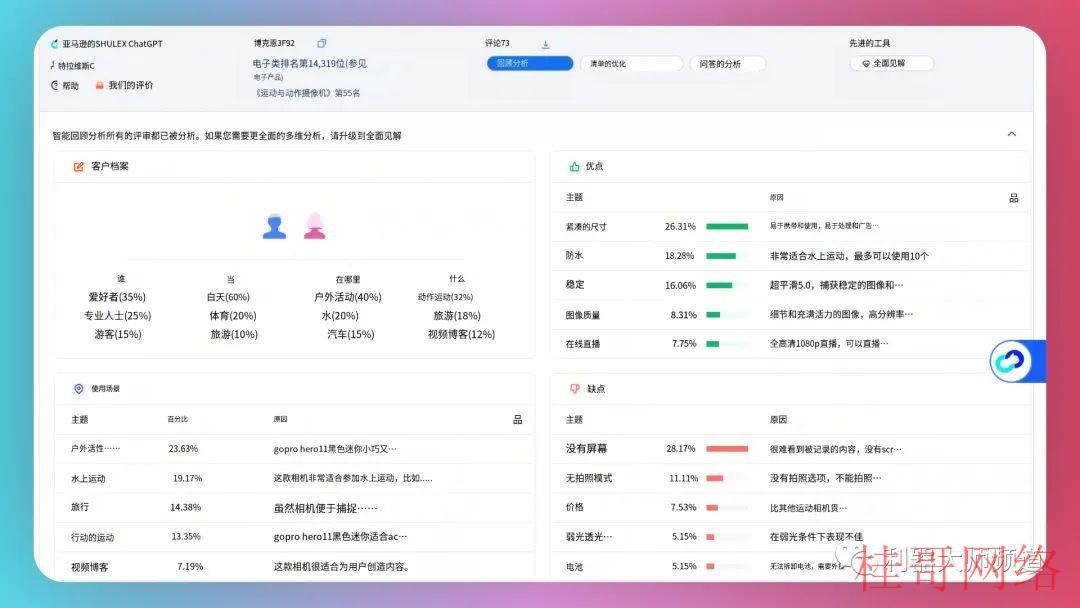Click the 汽车(15%) entry

pyautogui.click(x=351, y=335)
